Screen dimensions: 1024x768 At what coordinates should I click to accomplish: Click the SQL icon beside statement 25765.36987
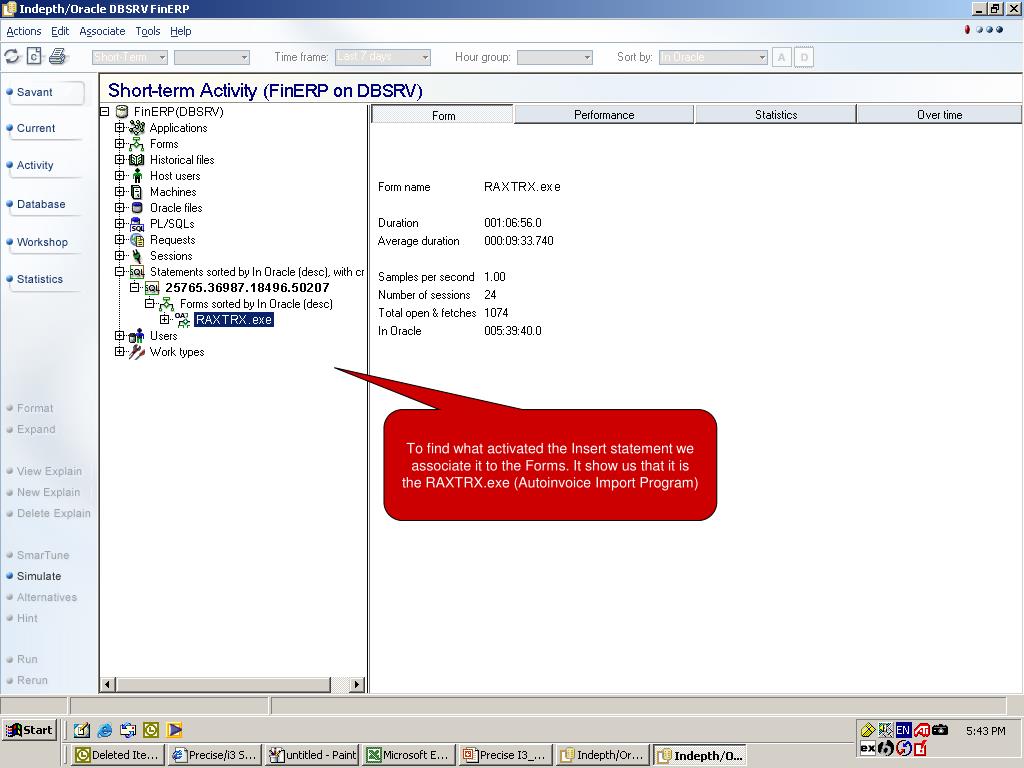pyautogui.click(x=152, y=288)
